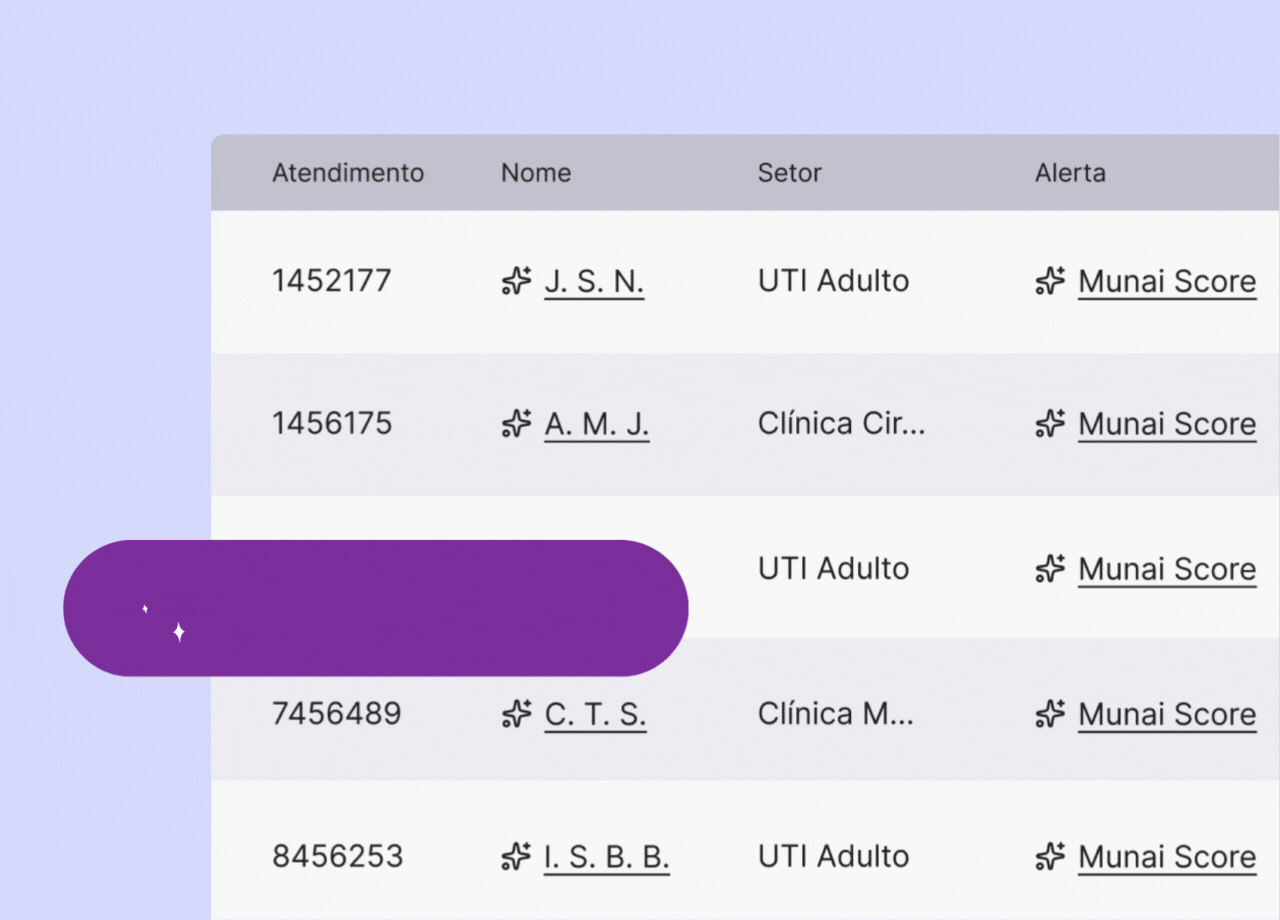
Task: Open patient J. S. N. name link
Action: coord(594,281)
